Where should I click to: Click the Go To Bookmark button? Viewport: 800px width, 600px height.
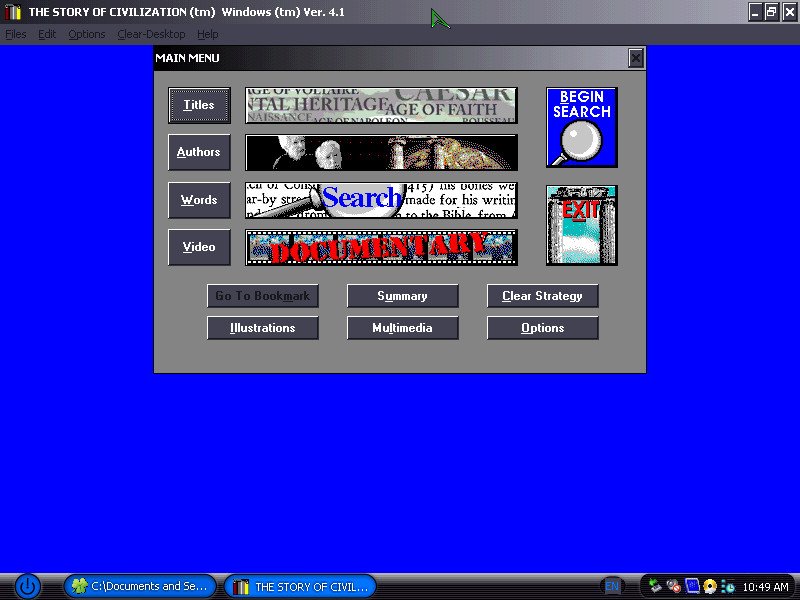263,296
